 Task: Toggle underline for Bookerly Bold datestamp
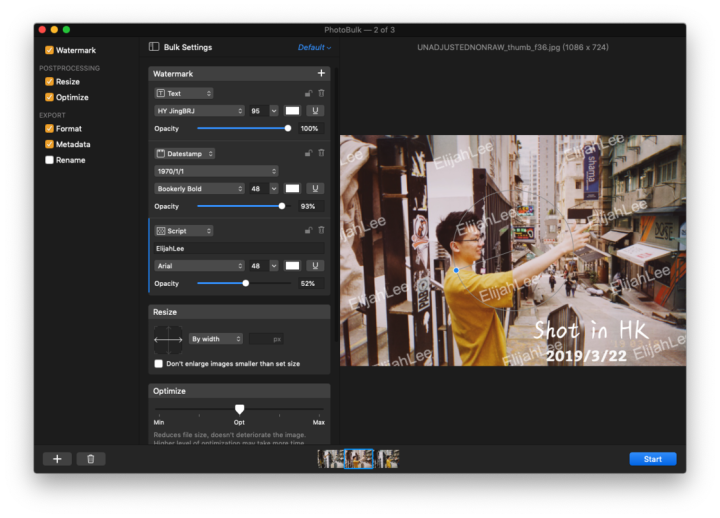pyautogui.click(x=315, y=188)
